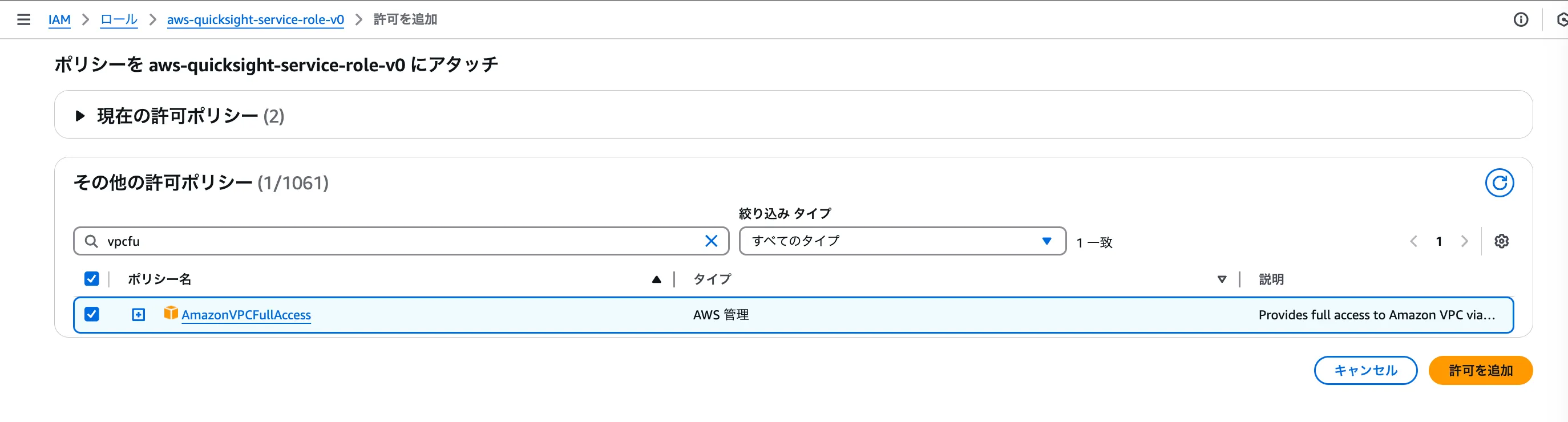Open aws-quicksight-service-role-v0 breadcrumb
Screen dimensions: 1568x422
coord(255,19)
